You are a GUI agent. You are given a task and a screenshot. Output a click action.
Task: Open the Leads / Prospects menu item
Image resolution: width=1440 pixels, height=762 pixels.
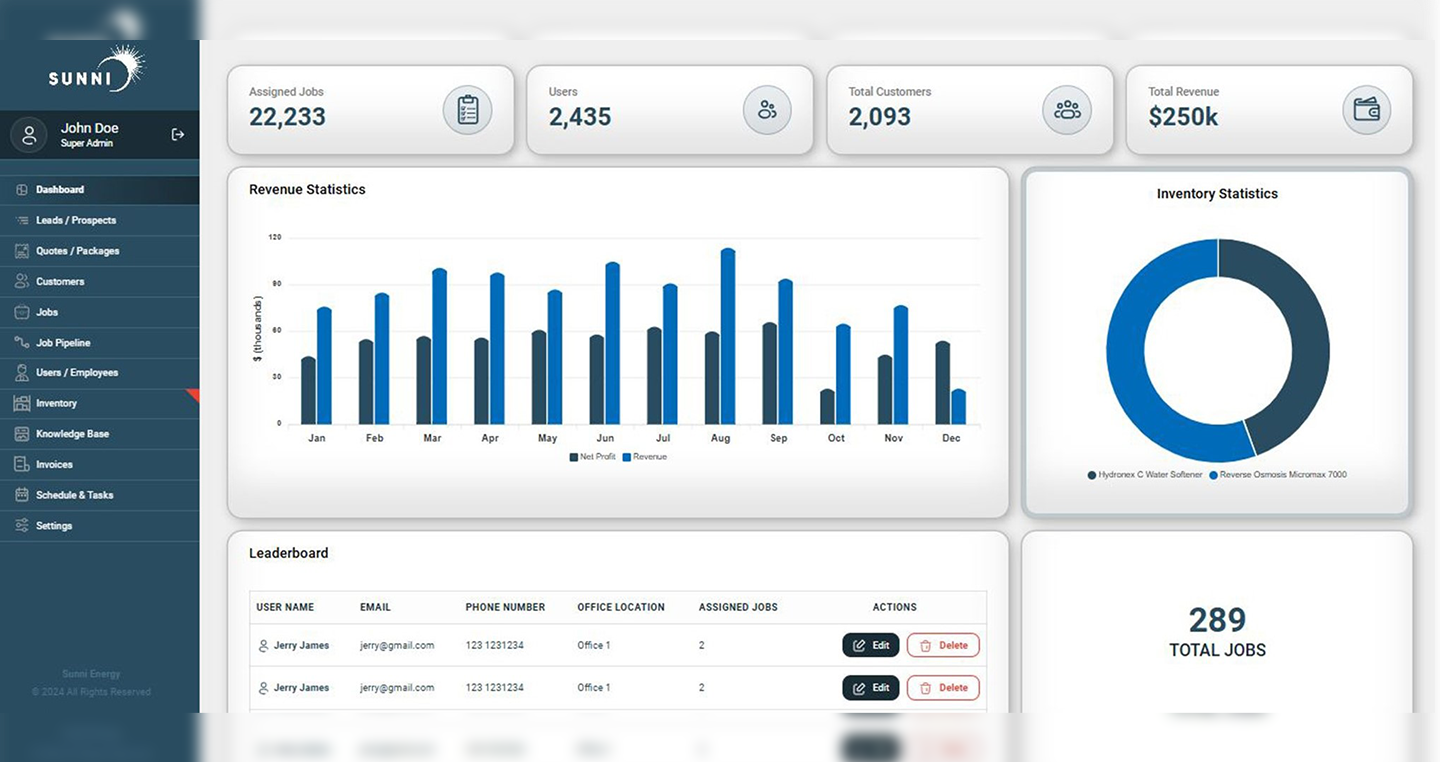(76, 220)
